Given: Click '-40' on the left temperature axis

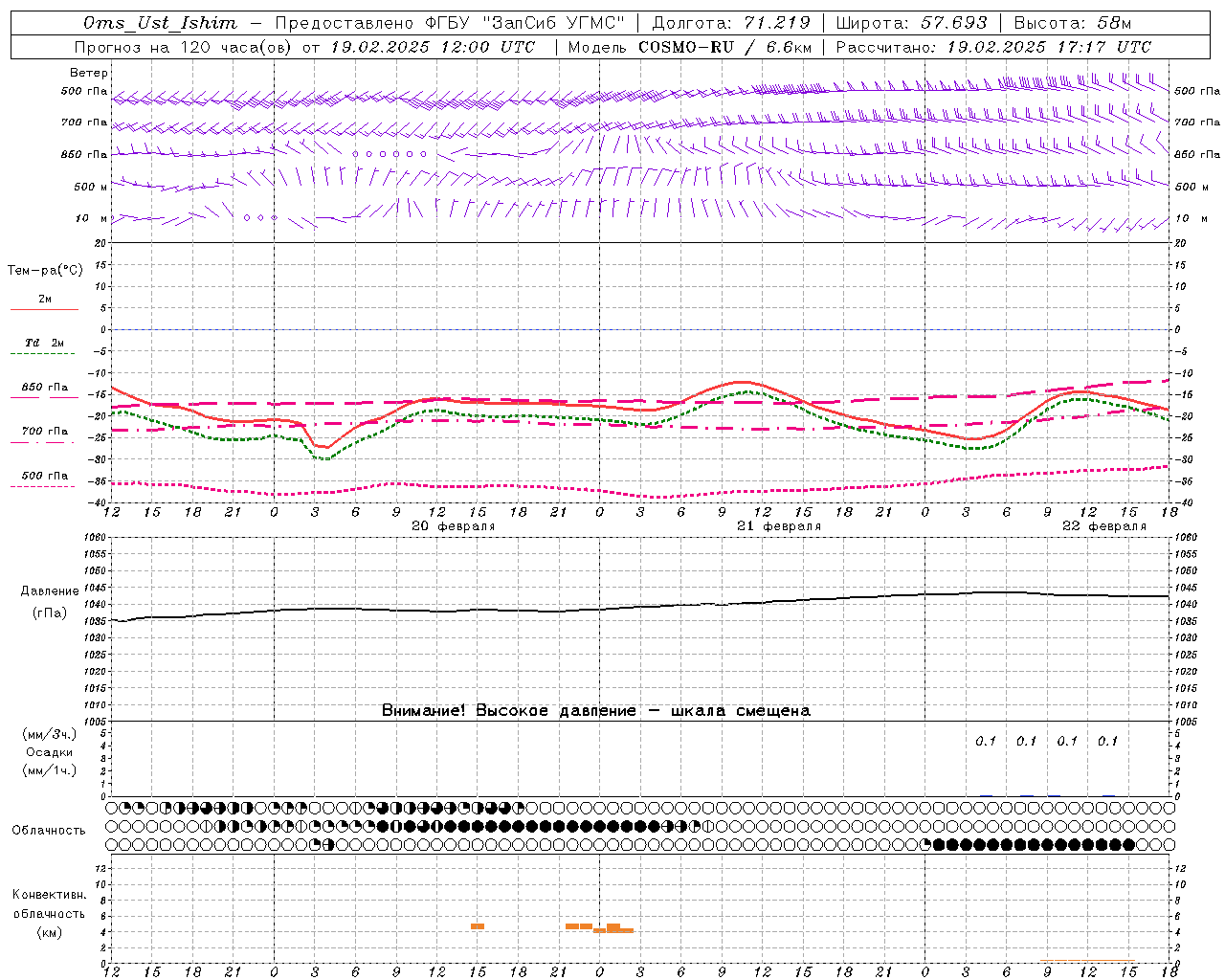Looking at the screenshot, I should [x=99, y=502].
